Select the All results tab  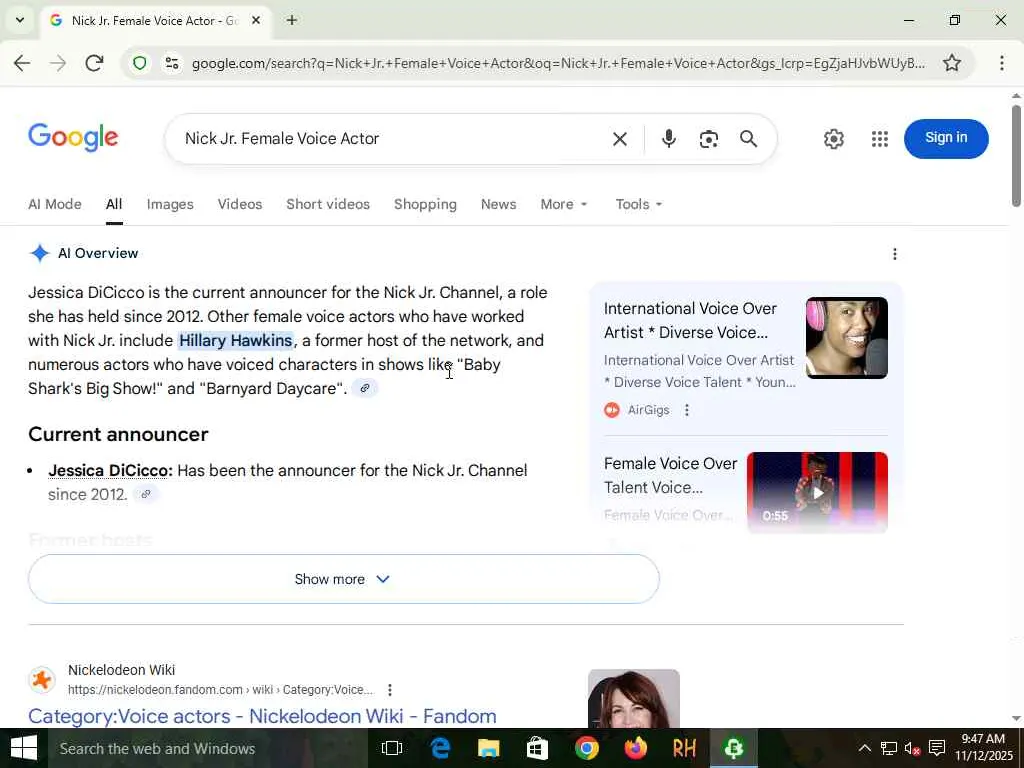click(114, 204)
